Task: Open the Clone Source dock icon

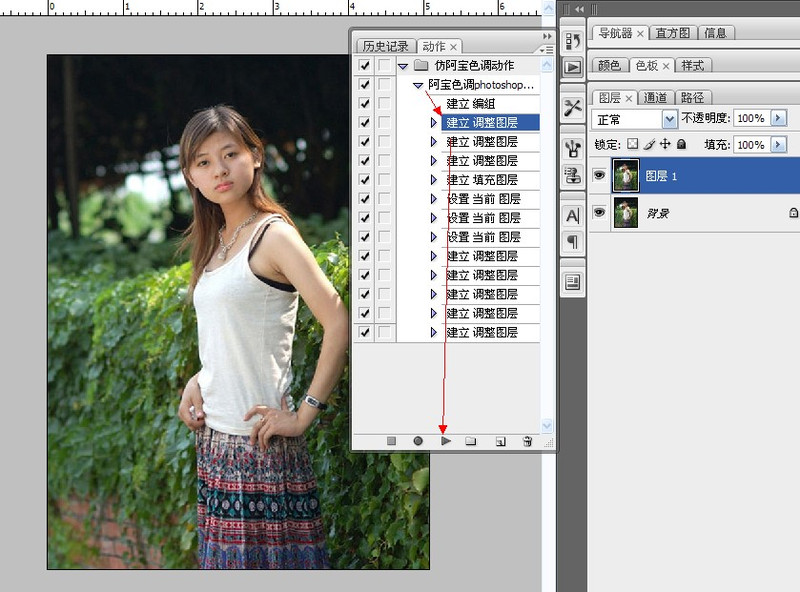Action: pos(572,175)
